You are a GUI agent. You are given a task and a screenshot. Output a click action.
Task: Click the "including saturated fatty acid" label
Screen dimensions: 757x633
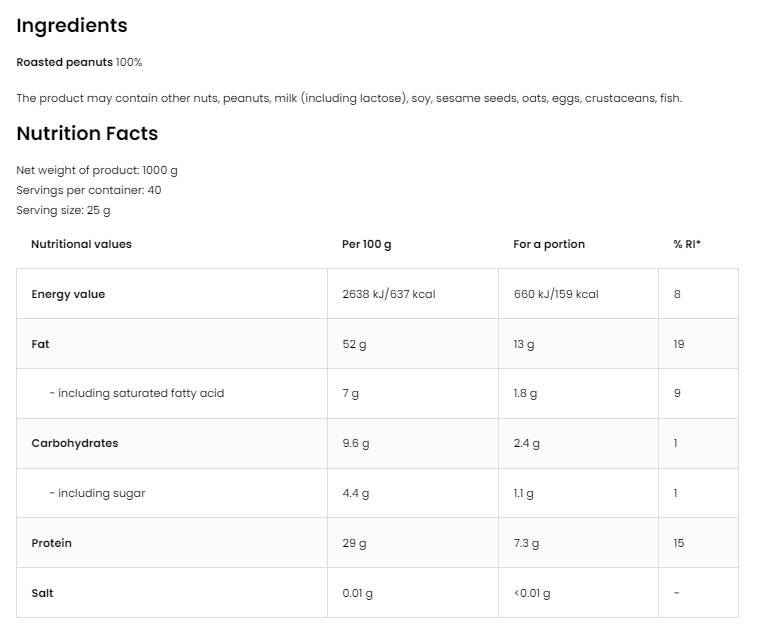(x=137, y=393)
